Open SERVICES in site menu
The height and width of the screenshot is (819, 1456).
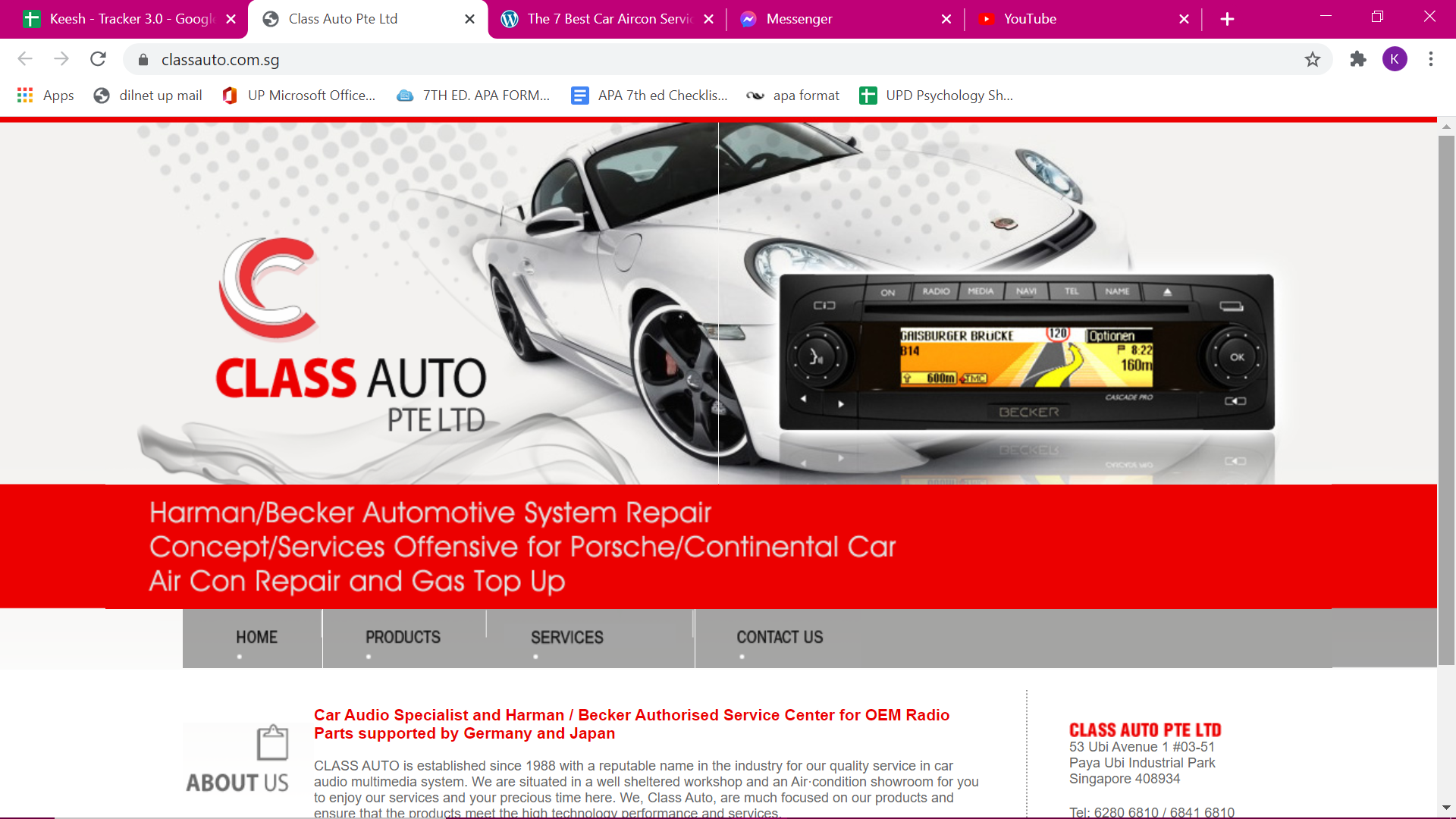coord(567,638)
